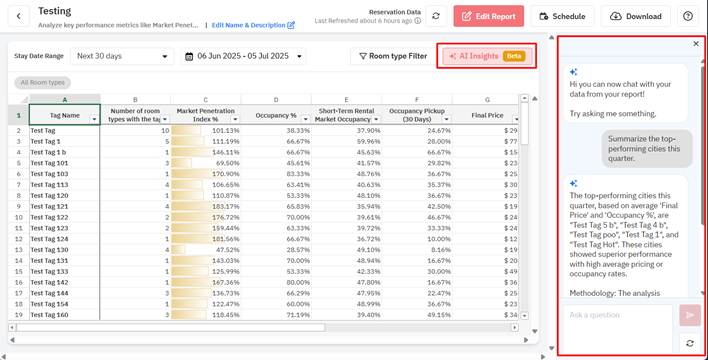Select column G header

pyautogui.click(x=486, y=99)
